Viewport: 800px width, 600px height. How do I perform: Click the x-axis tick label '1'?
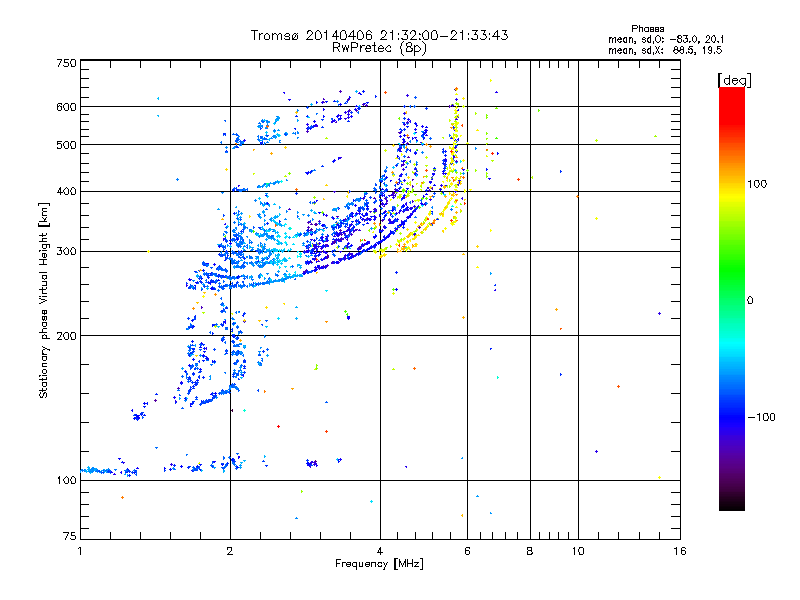click(80, 551)
